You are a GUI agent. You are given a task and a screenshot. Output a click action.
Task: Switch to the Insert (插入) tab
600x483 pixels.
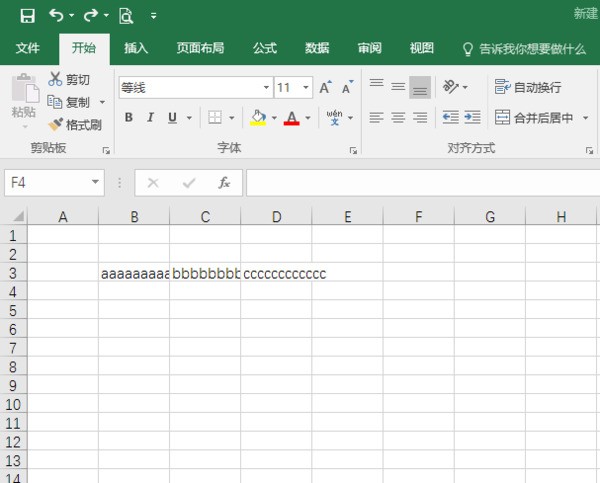pyautogui.click(x=136, y=48)
